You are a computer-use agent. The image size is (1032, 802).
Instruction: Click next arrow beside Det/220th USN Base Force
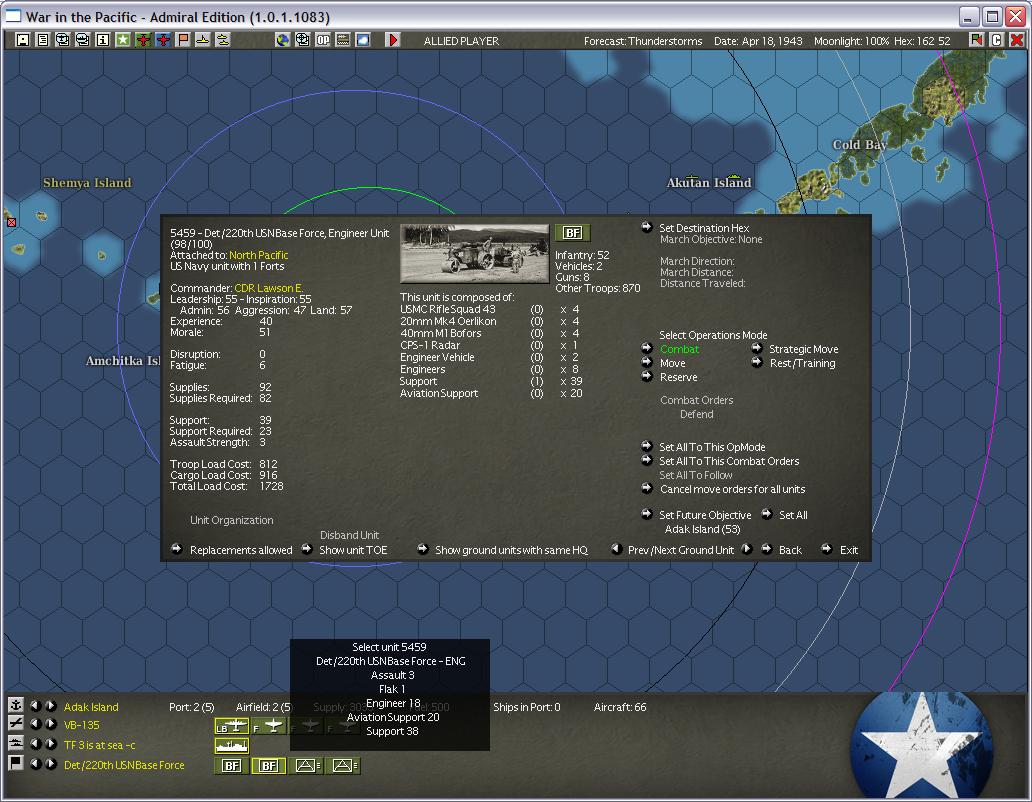tap(51, 764)
